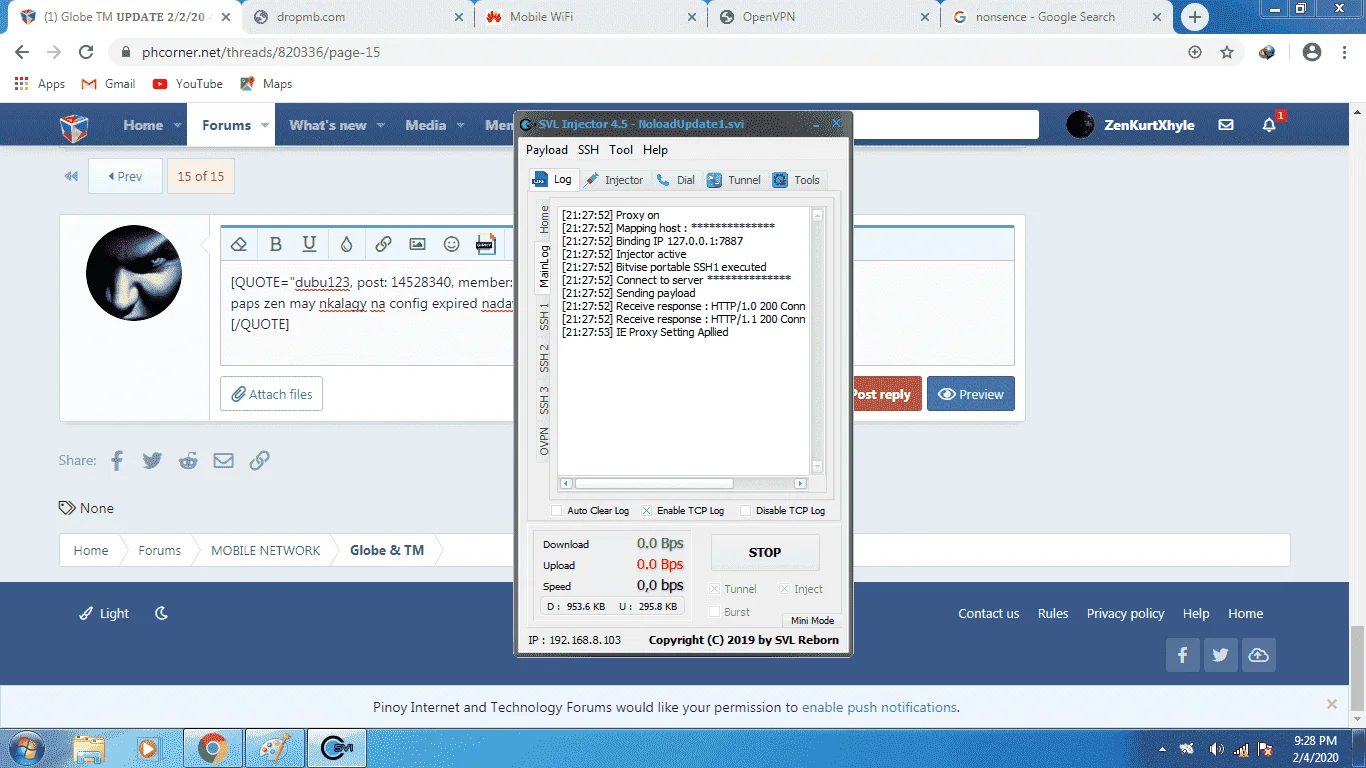Share thread on Reddit icon

(188, 460)
